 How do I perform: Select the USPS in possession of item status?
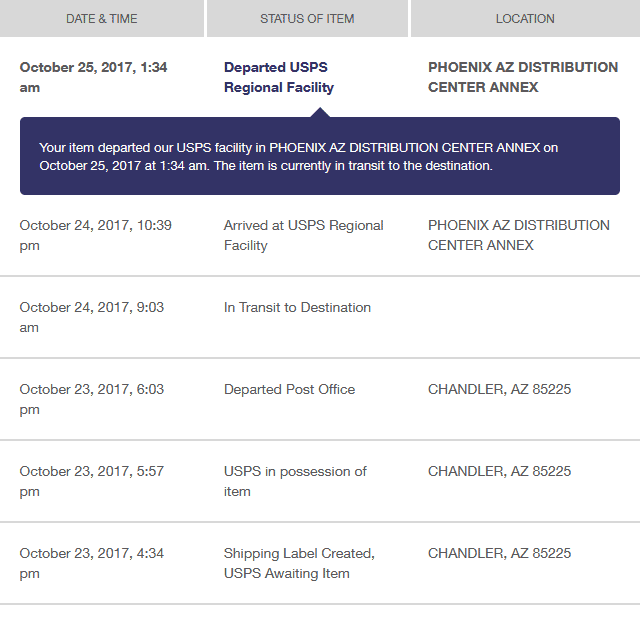(295, 481)
